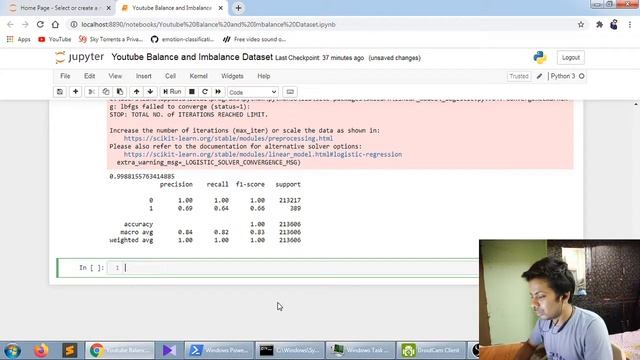Reload the current page
640x360 pixels.
[40, 24]
